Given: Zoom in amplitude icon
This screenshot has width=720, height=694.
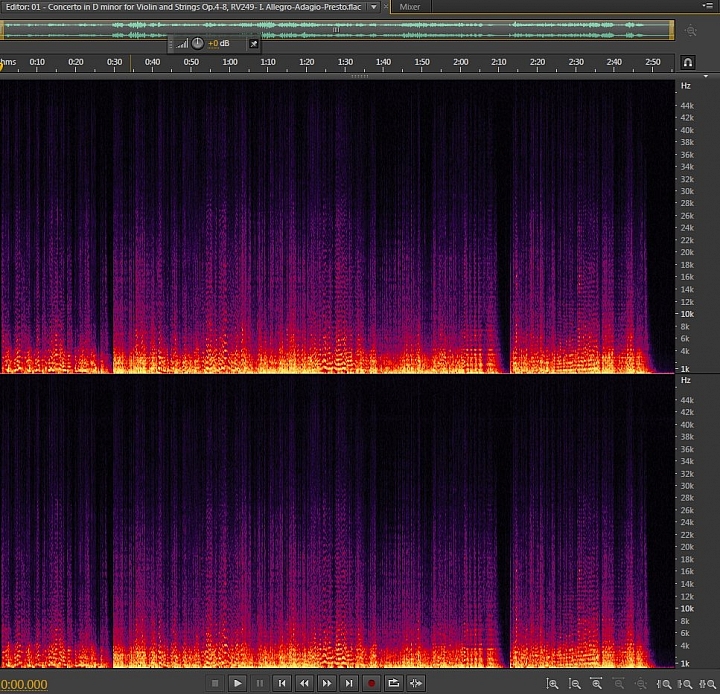Looking at the screenshot, I should [552, 684].
